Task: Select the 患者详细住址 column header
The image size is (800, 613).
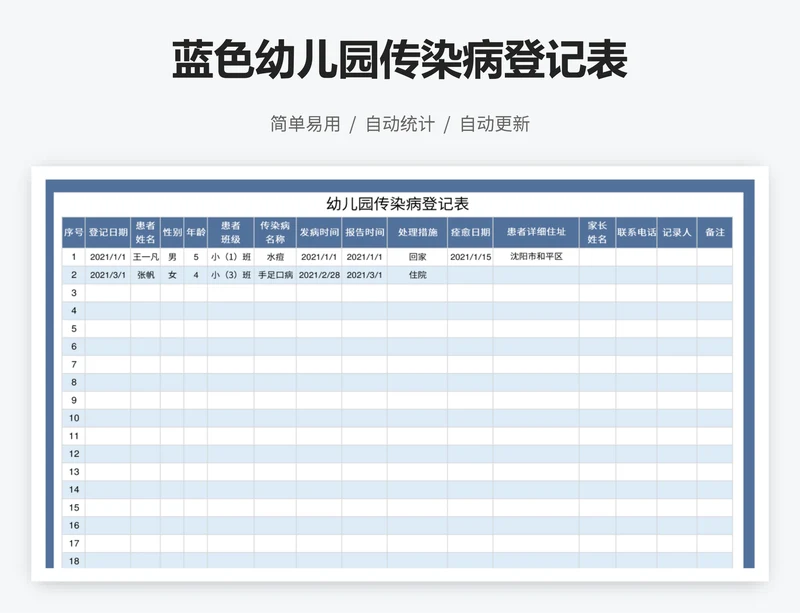Action: (x=536, y=232)
